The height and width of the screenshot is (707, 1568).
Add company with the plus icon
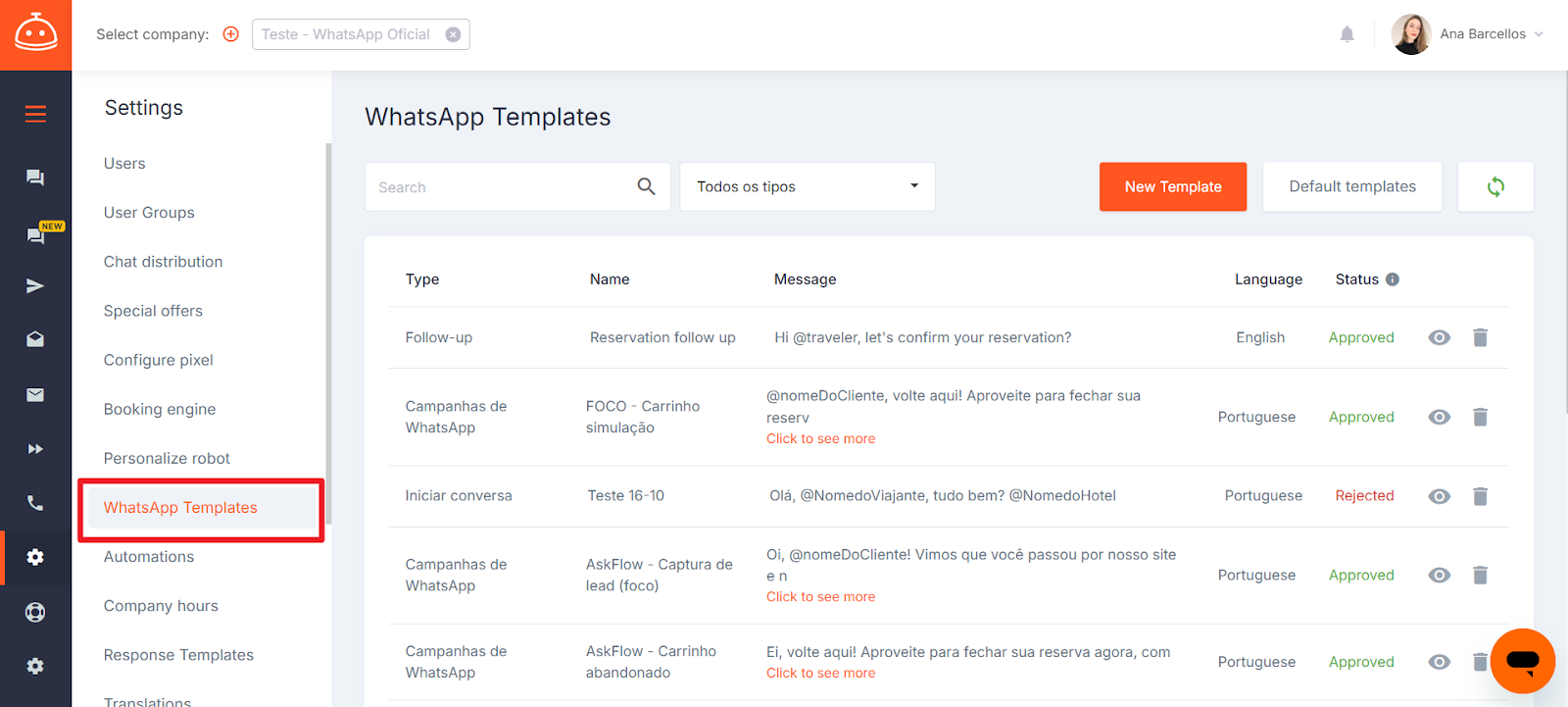point(231,34)
